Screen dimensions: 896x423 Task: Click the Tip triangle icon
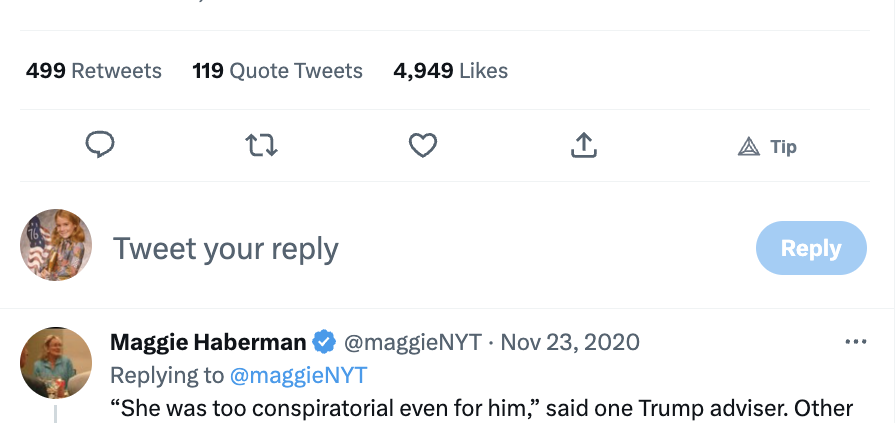(x=750, y=147)
